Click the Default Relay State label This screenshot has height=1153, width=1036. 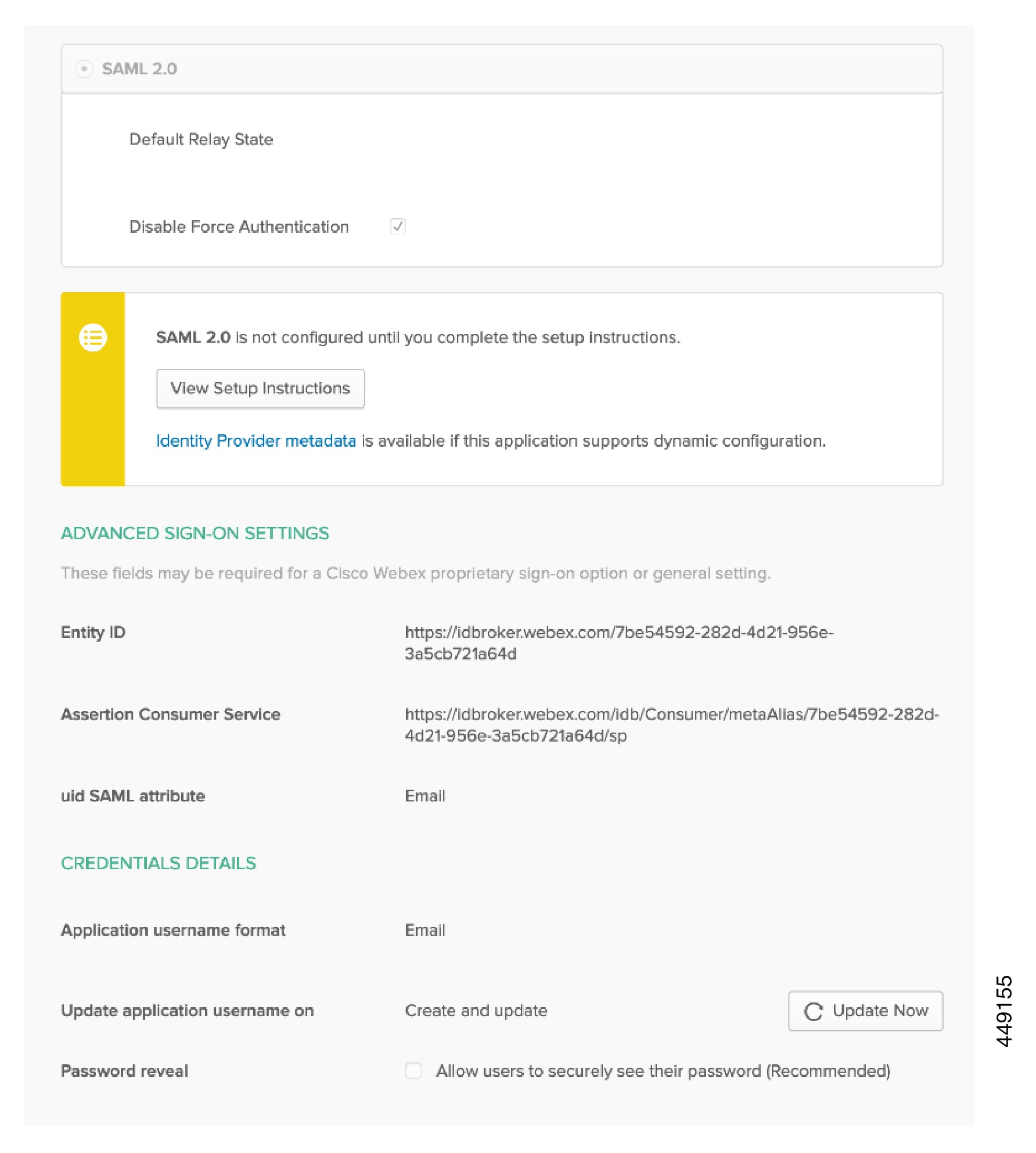(x=201, y=139)
